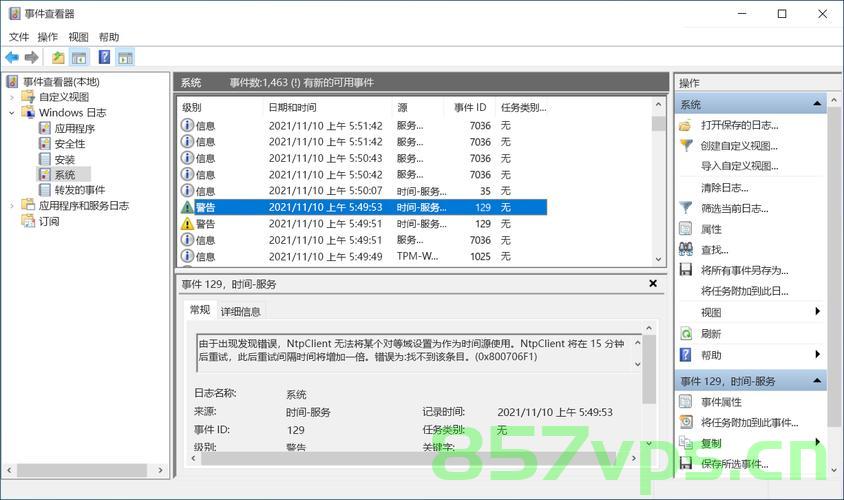Click the 事件查看器 title bar app icon
This screenshot has width=844, height=500.
[x=15, y=13]
